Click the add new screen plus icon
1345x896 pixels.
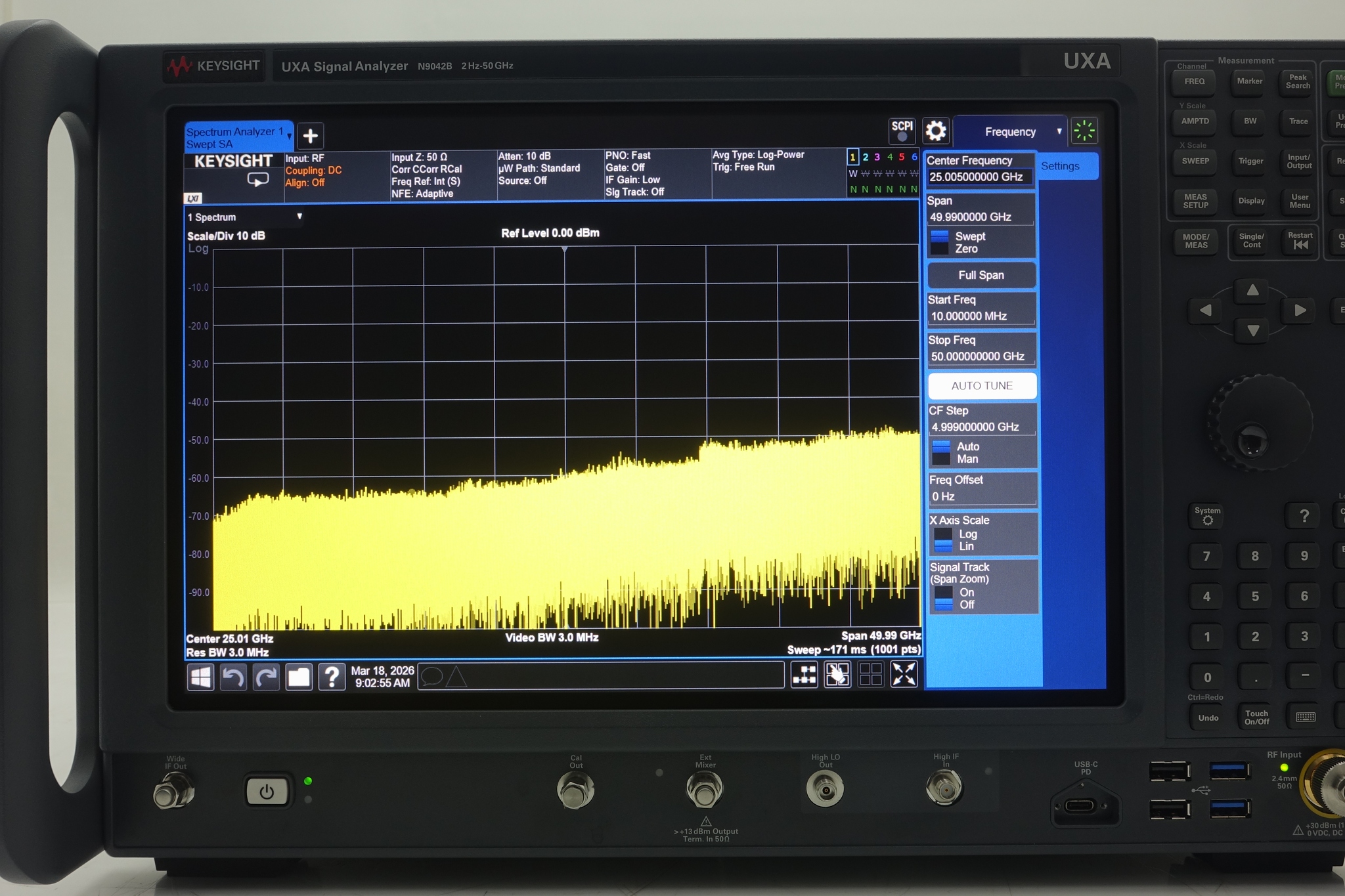point(311,136)
